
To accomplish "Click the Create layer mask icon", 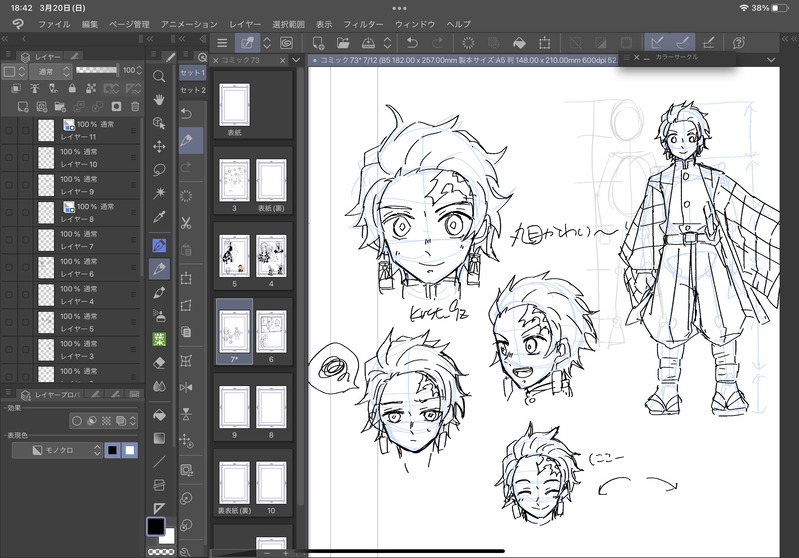I will (x=117, y=107).
